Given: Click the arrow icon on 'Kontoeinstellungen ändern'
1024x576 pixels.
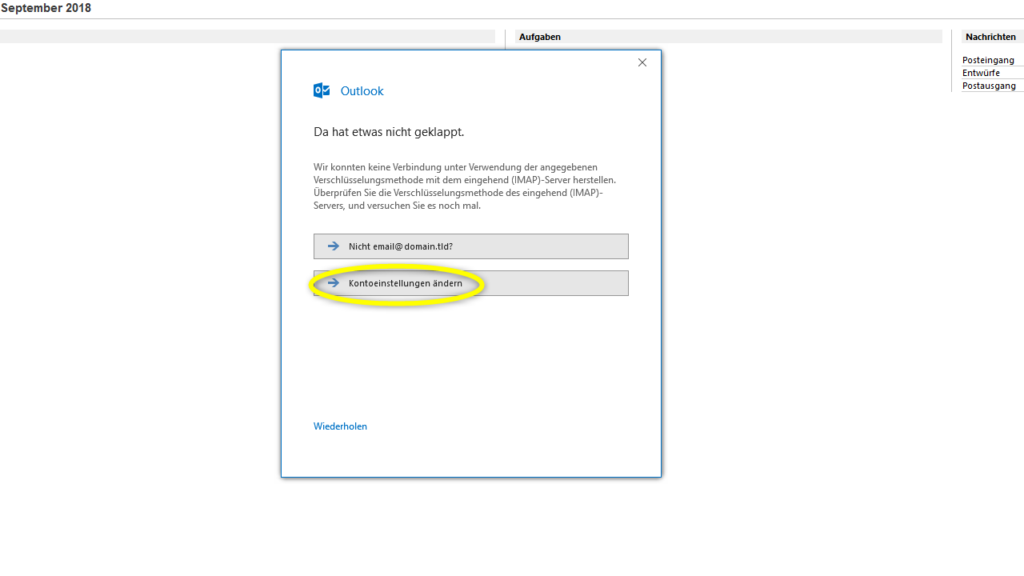Looking at the screenshot, I should tap(333, 283).
